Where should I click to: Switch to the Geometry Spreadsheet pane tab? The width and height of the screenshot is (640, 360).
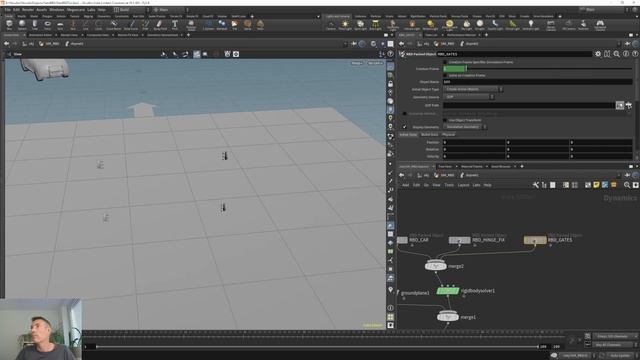162,35
